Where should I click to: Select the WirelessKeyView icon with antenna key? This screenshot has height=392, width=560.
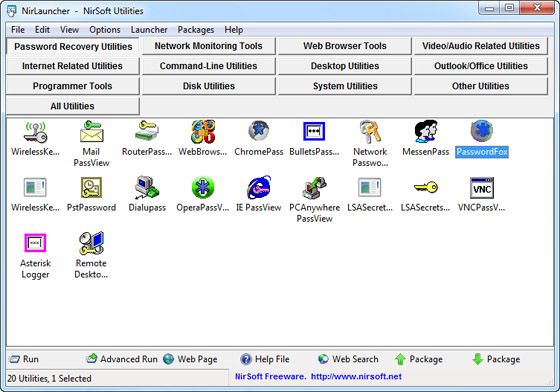coord(35,132)
